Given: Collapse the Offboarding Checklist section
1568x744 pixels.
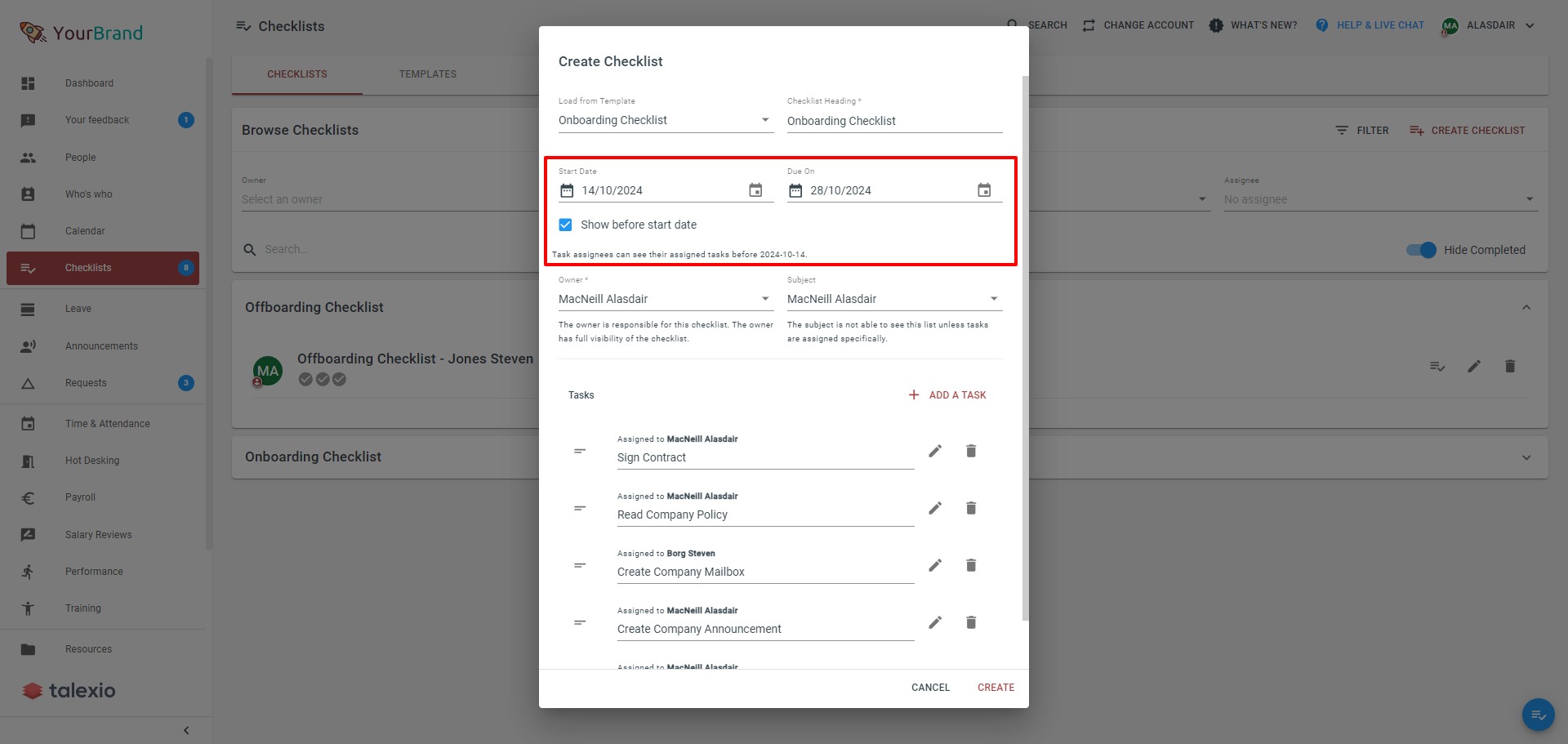Looking at the screenshot, I should (x=1528, y=308).
